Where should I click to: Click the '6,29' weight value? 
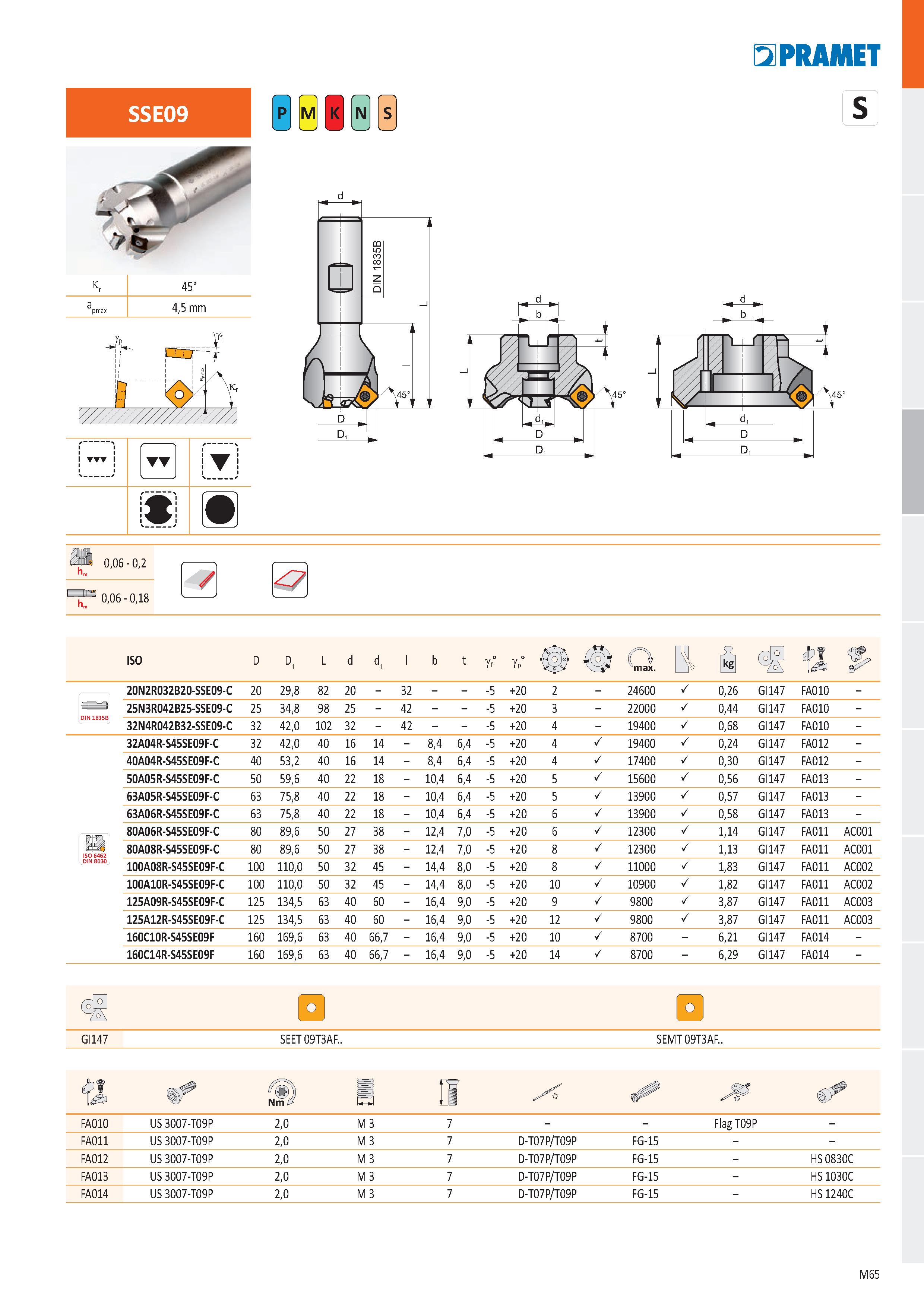click(728, 955)
